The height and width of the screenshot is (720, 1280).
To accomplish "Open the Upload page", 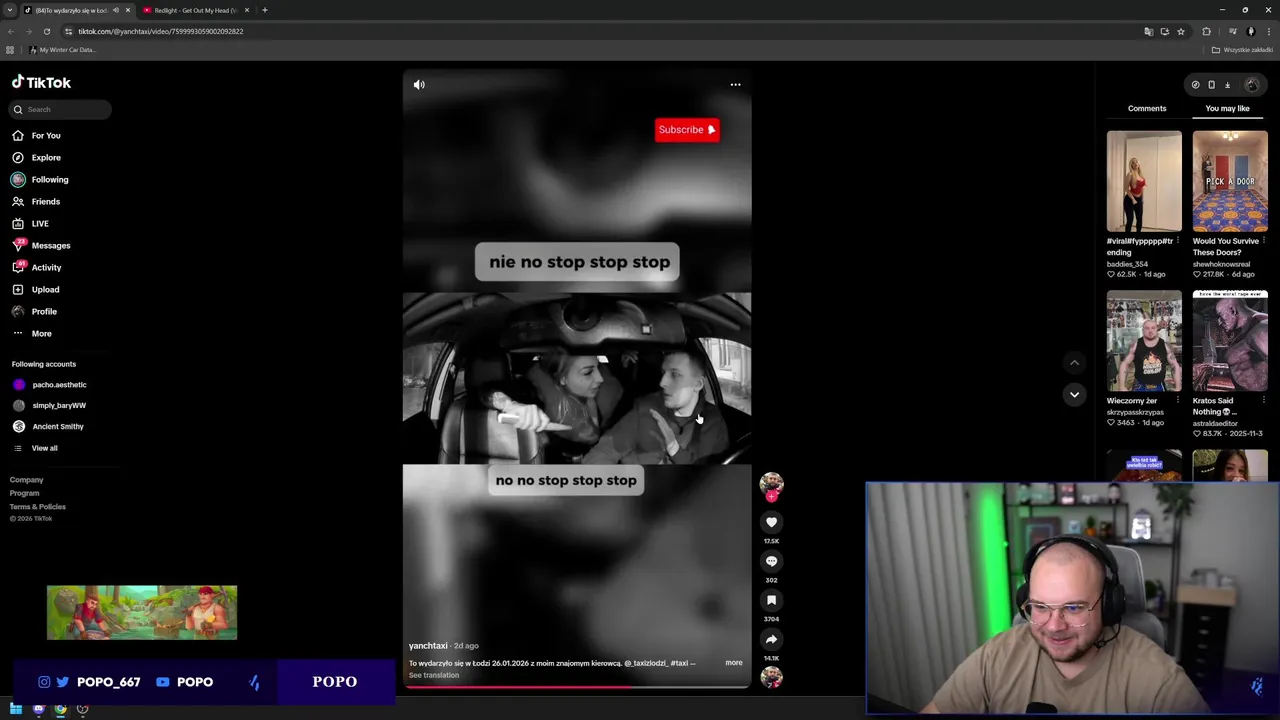I will point(45,290).
